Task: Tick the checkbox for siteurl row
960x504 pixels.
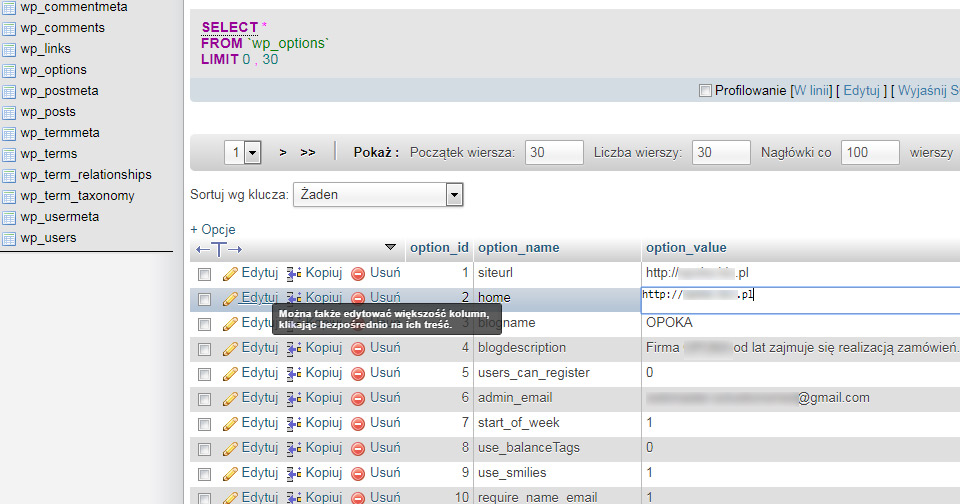Action: click(x=204, y=274)
